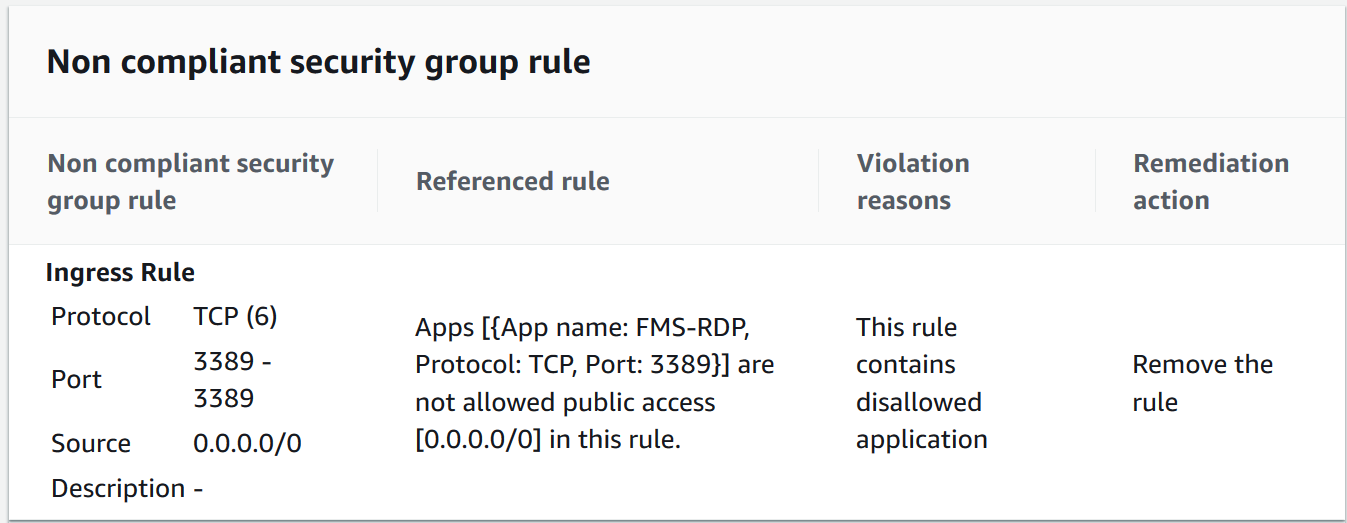The image size is (1347, 523).
Task: Click the panel title 'Non compliant security group rule'
Action: [x=318, y=62]
